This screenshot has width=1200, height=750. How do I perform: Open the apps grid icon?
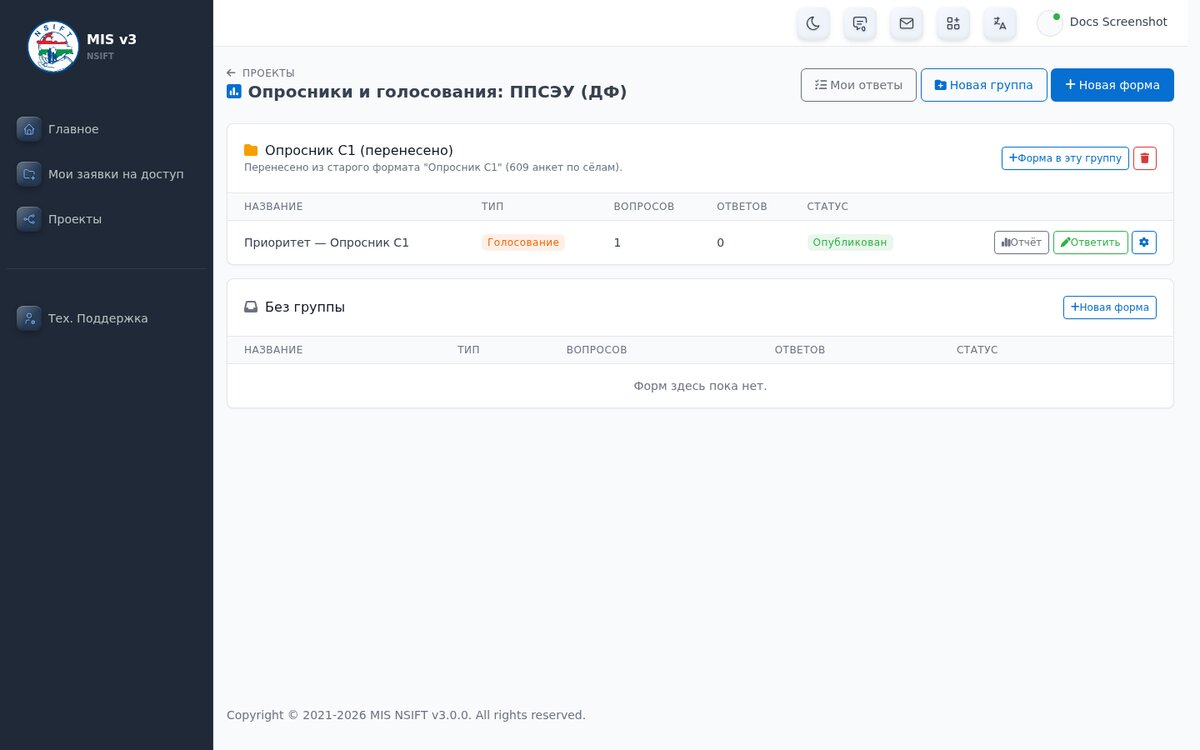tap(953, 23)
